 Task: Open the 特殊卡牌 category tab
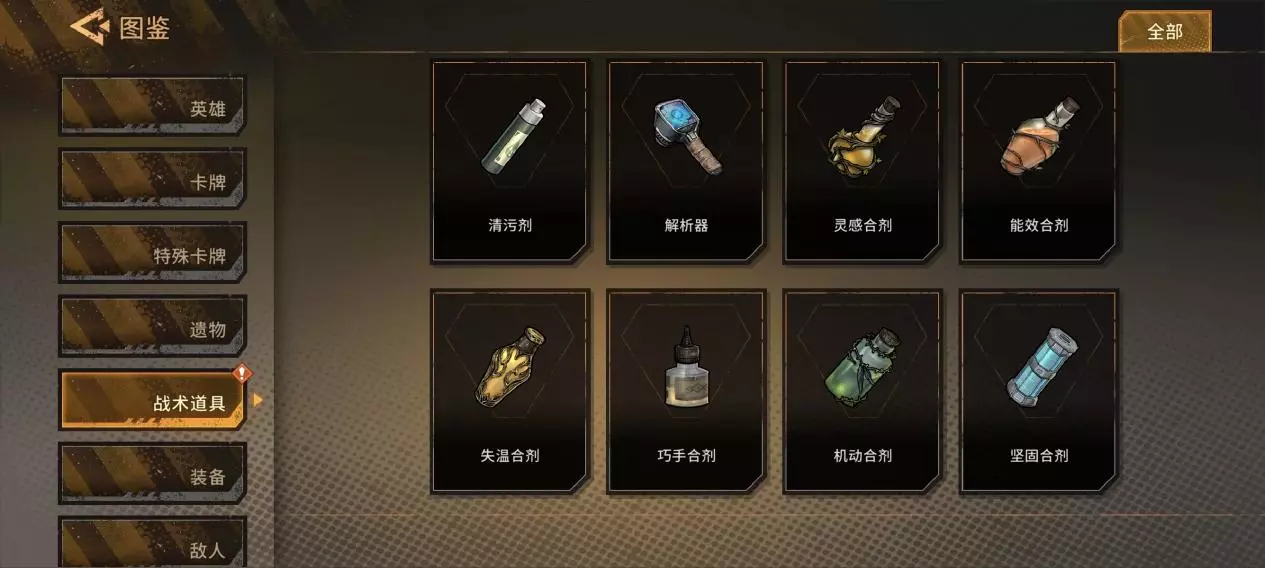tap(152, 253)
